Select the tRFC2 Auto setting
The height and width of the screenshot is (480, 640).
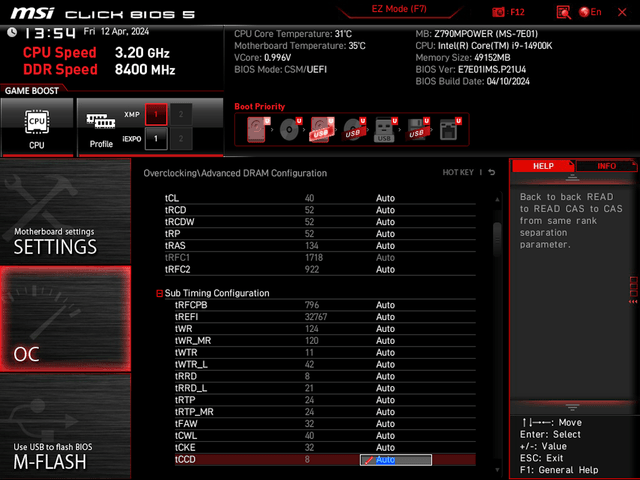(x=385, y=270)
